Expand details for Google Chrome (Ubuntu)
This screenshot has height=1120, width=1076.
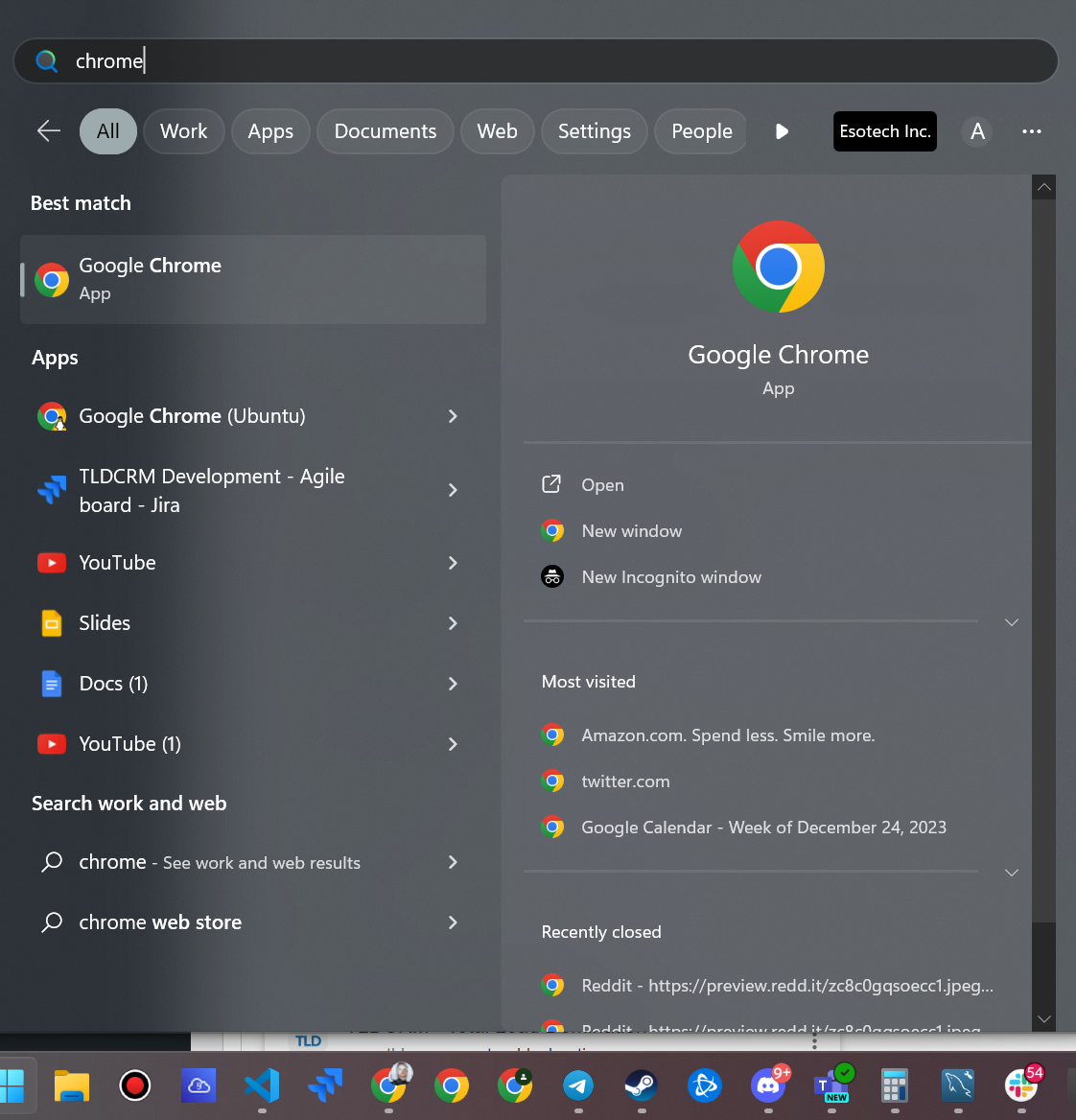[453, 416]
